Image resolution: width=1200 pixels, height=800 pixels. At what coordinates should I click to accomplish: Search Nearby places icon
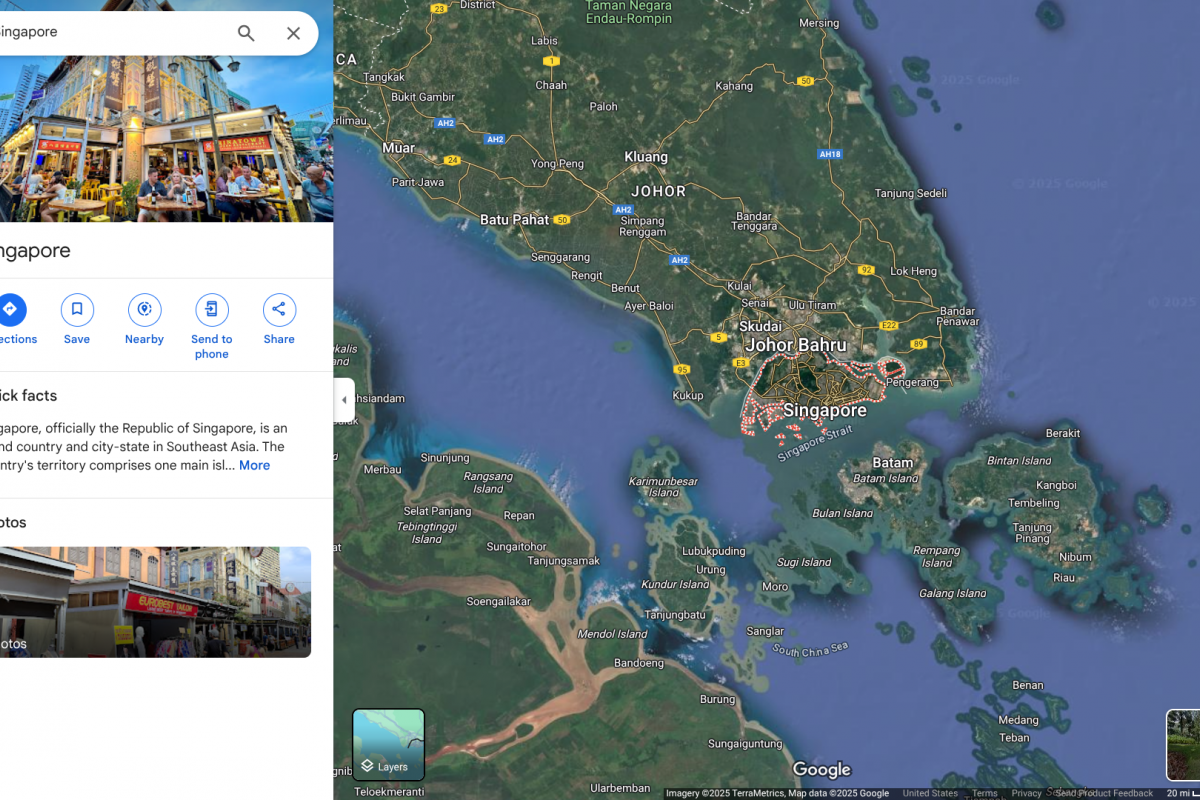[144, 310]
